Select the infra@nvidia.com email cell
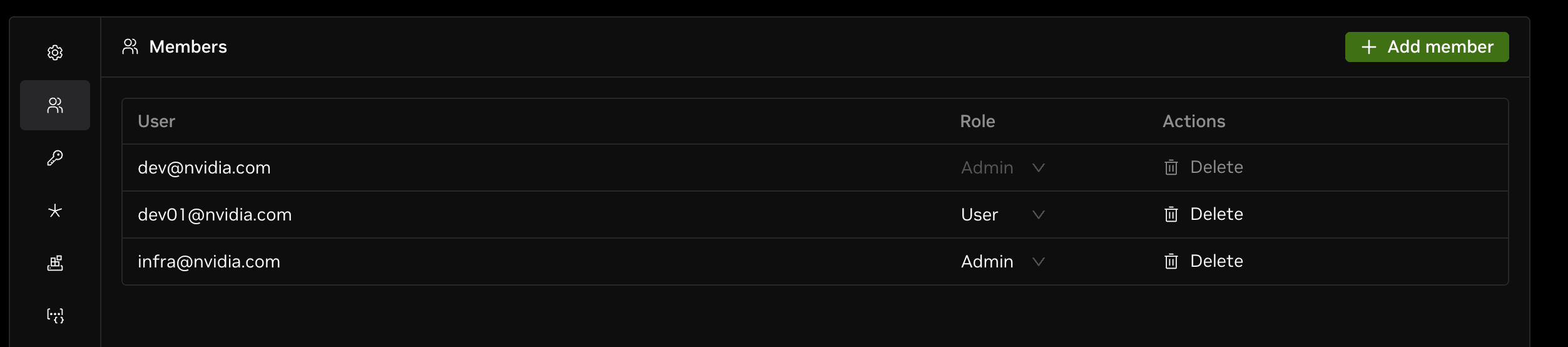Screen dimensions: 1568x347 (x=209, y=262)
